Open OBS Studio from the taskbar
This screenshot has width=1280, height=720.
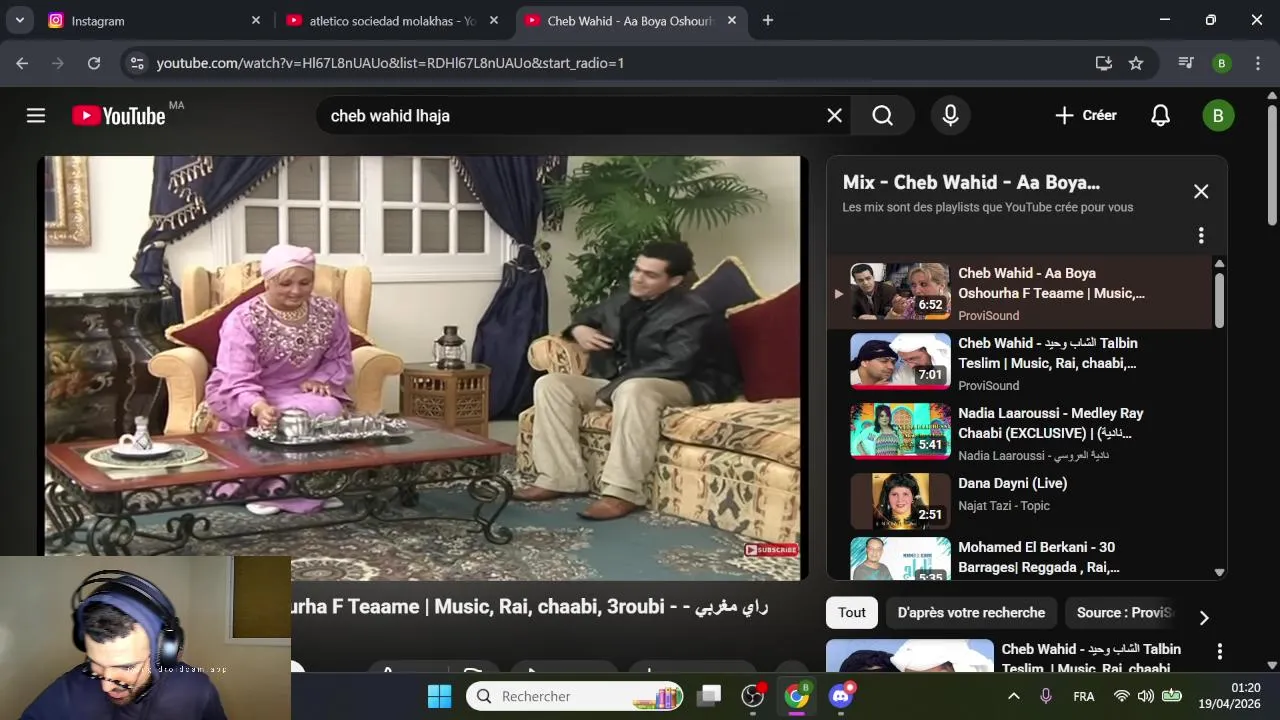(x=753, y=696)
